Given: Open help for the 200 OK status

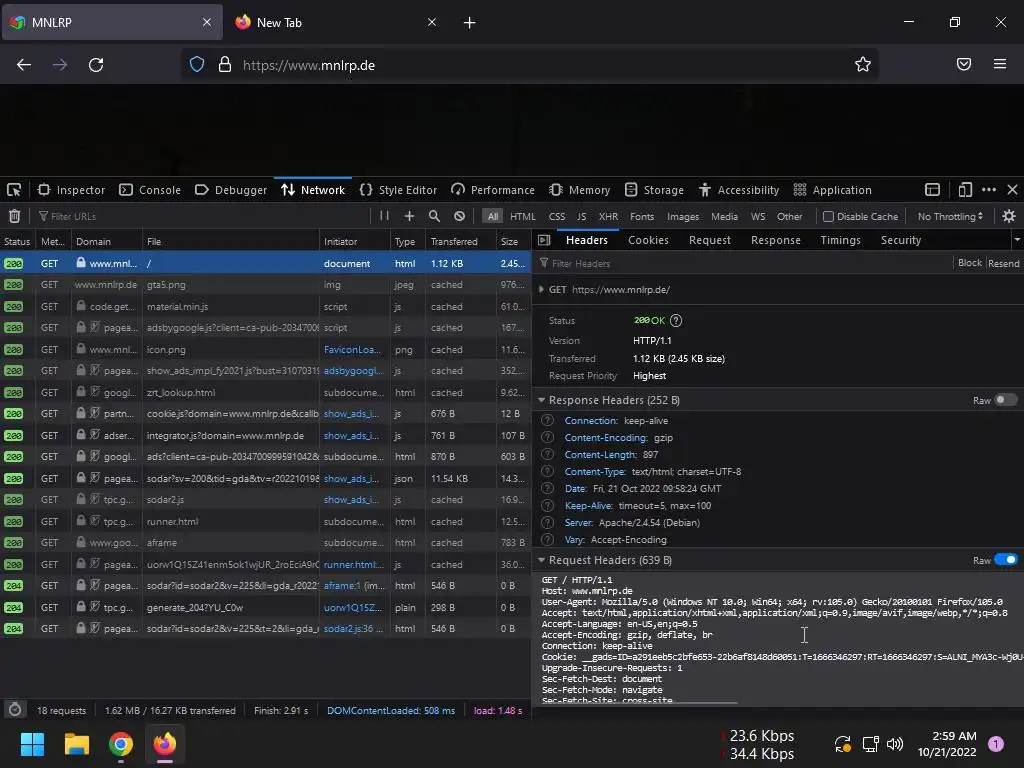Looking at the screenshot, I should point(676,321).
